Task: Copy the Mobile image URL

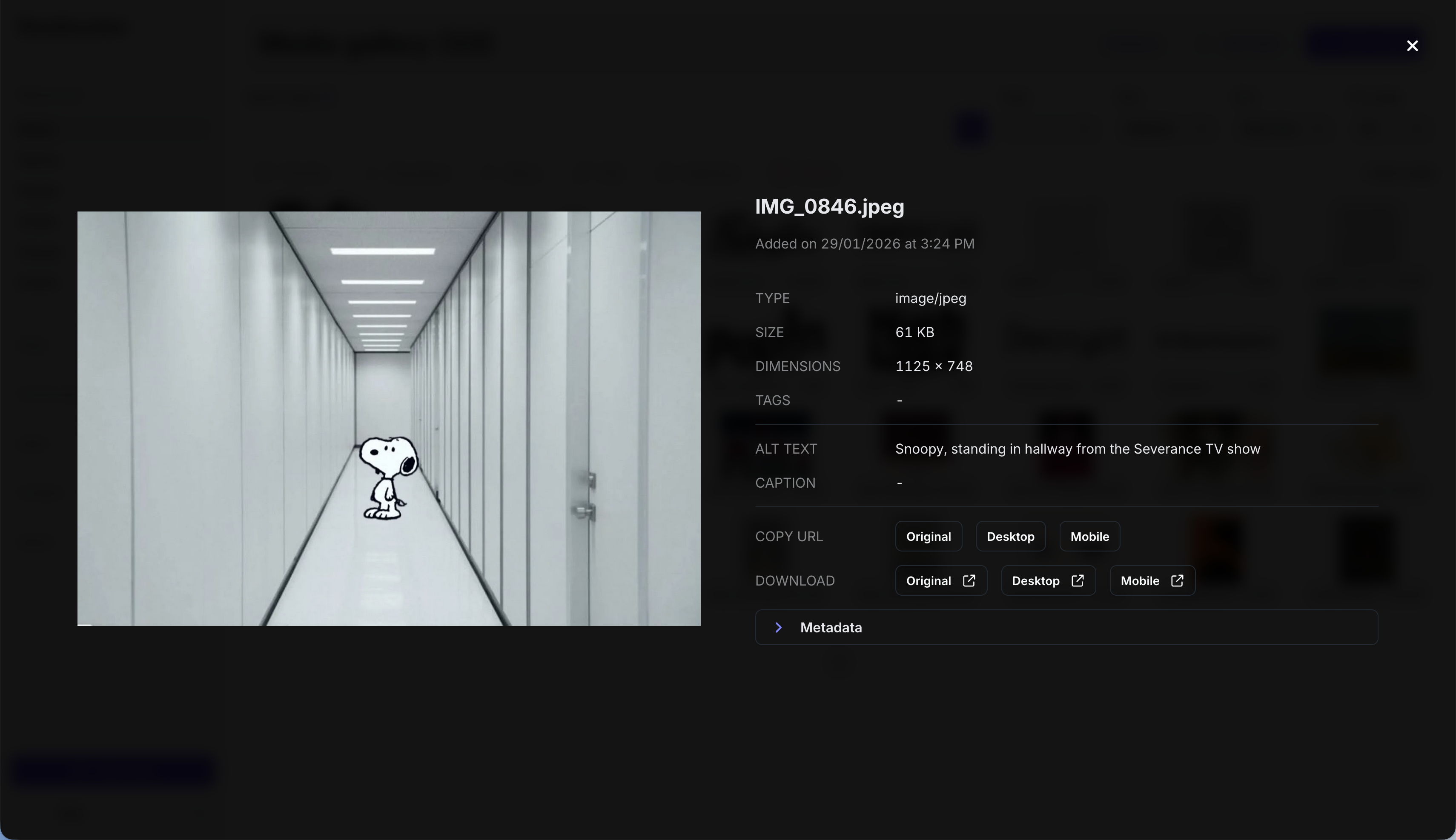Action: 1089,537
